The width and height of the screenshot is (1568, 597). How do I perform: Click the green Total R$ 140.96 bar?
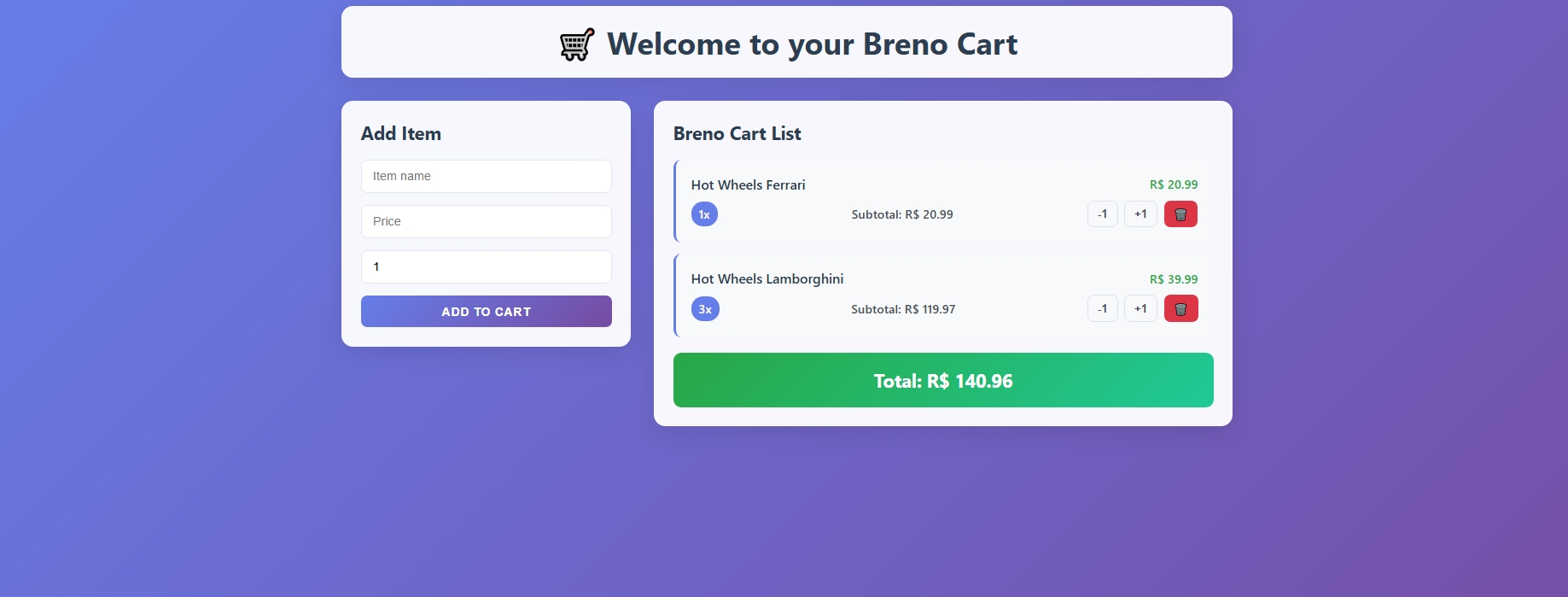point(942,380)
